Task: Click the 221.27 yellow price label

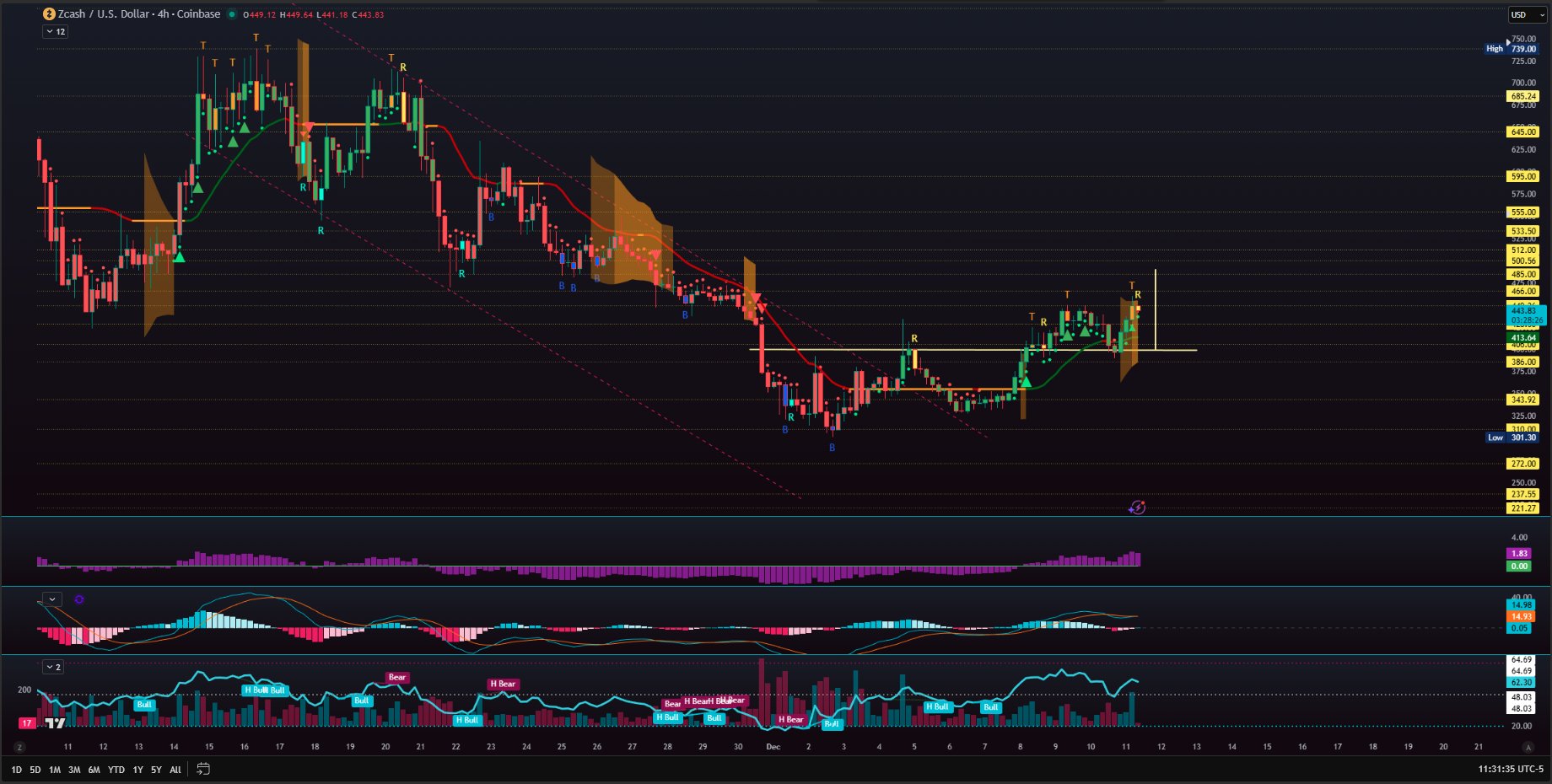Action: click(x=1523, y=508)
